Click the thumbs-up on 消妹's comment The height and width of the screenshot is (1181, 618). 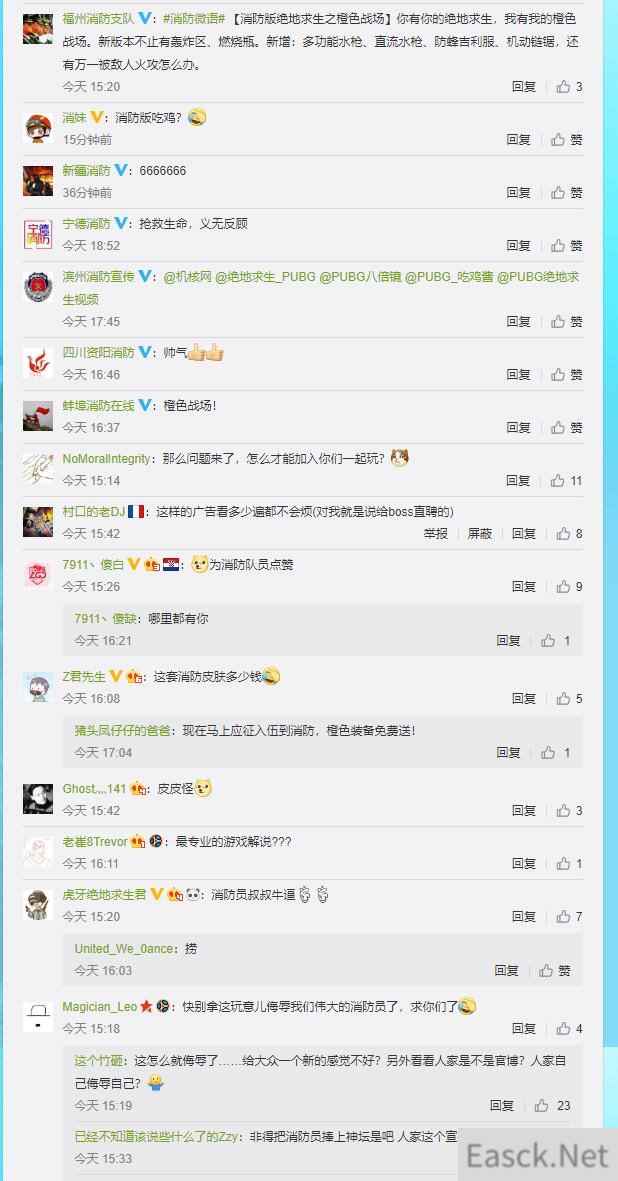click(x=566, y=139)
